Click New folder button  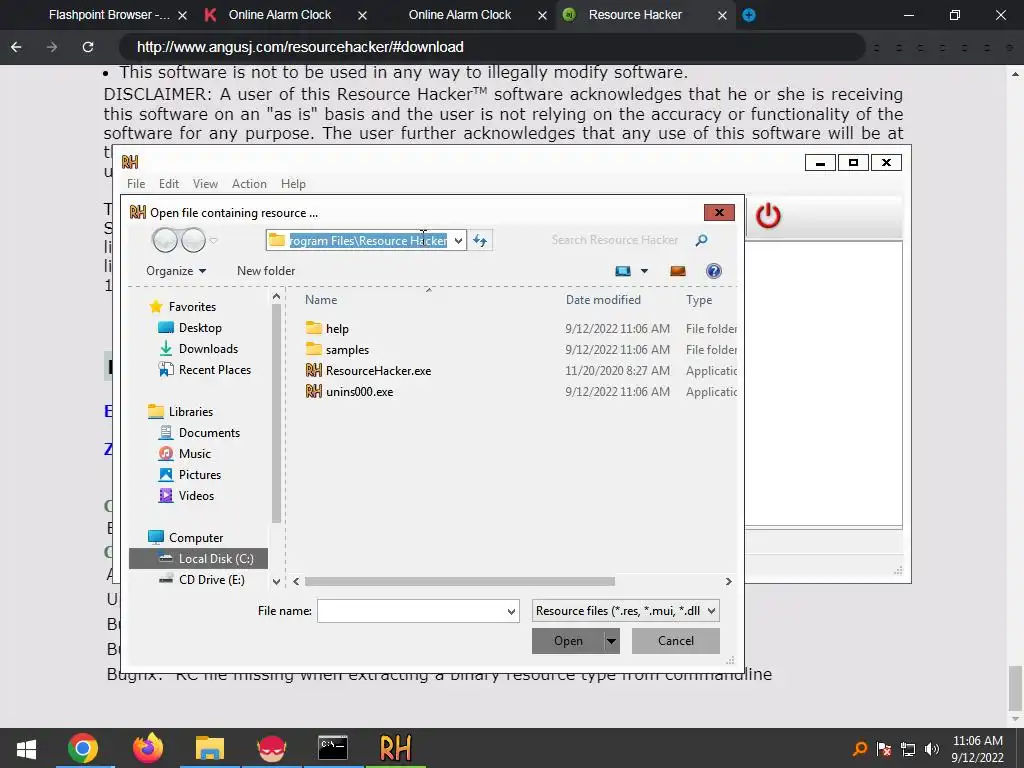pyautogui.click(x=266, y=271)
